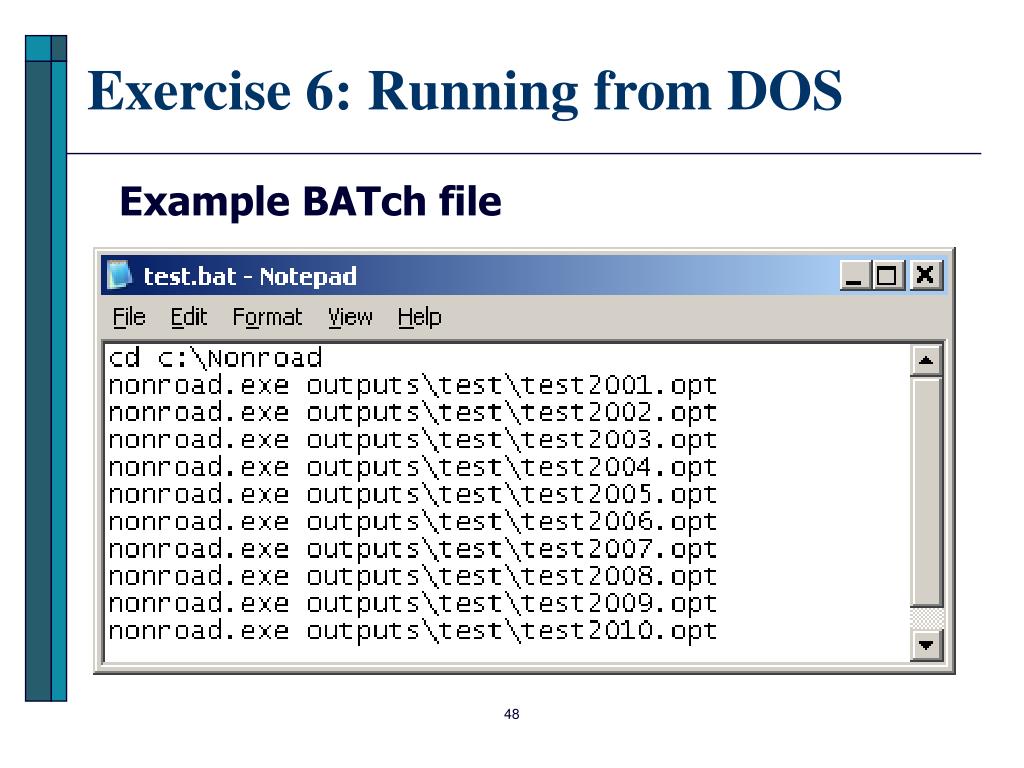This screenshot has width=1024, height=768.
Task: Open the File menu in Notepad
Action: click(129, 317)
